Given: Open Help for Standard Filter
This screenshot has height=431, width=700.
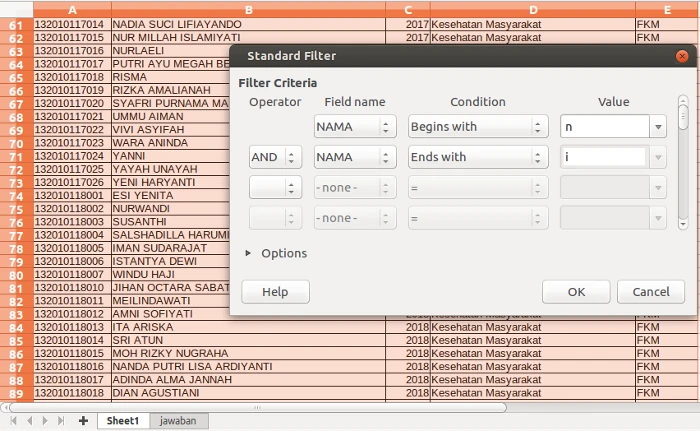Looking at the screenshot, I should pyautogui.click(x=275, y=292).
